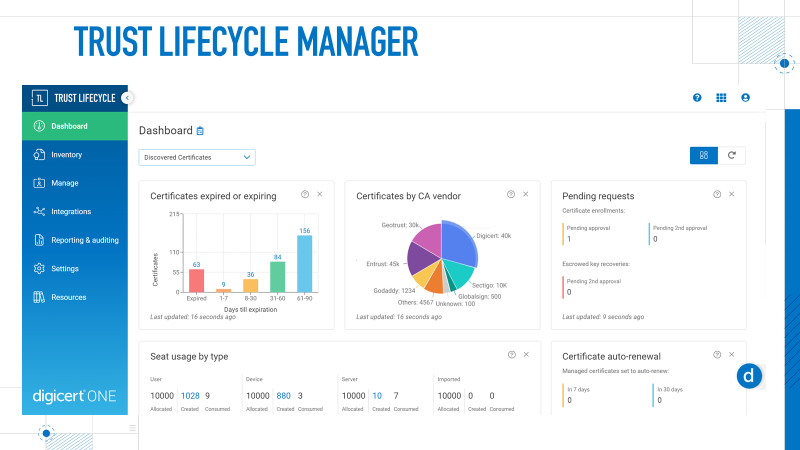
Task: Open the Integrations page
Action: click(75, 212)
